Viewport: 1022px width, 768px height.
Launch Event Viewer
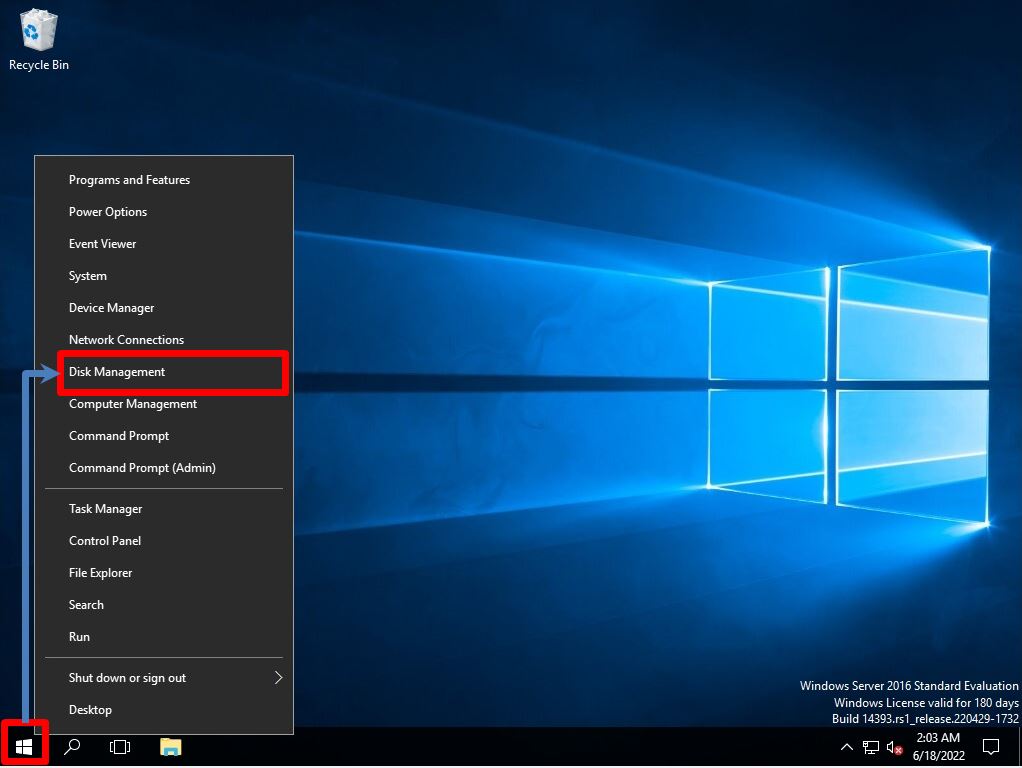coord(102,243)
